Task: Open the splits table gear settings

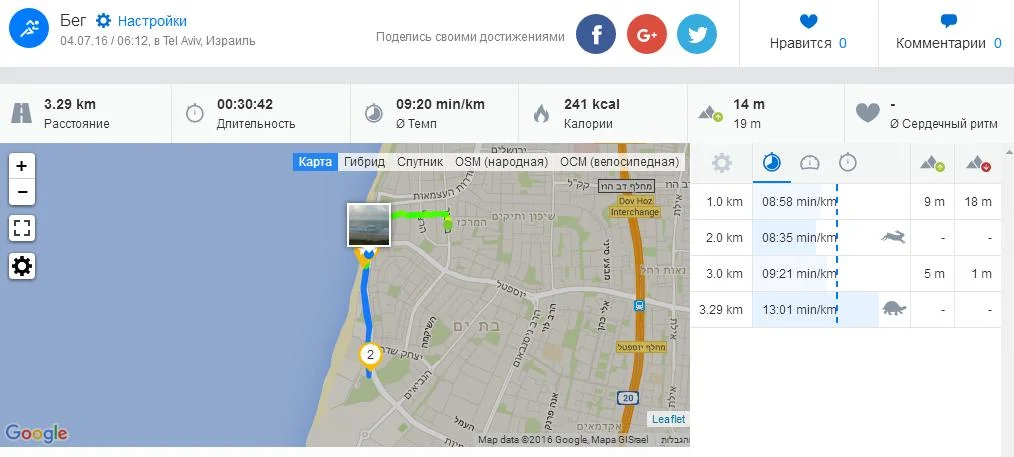Action: [722, 163]
